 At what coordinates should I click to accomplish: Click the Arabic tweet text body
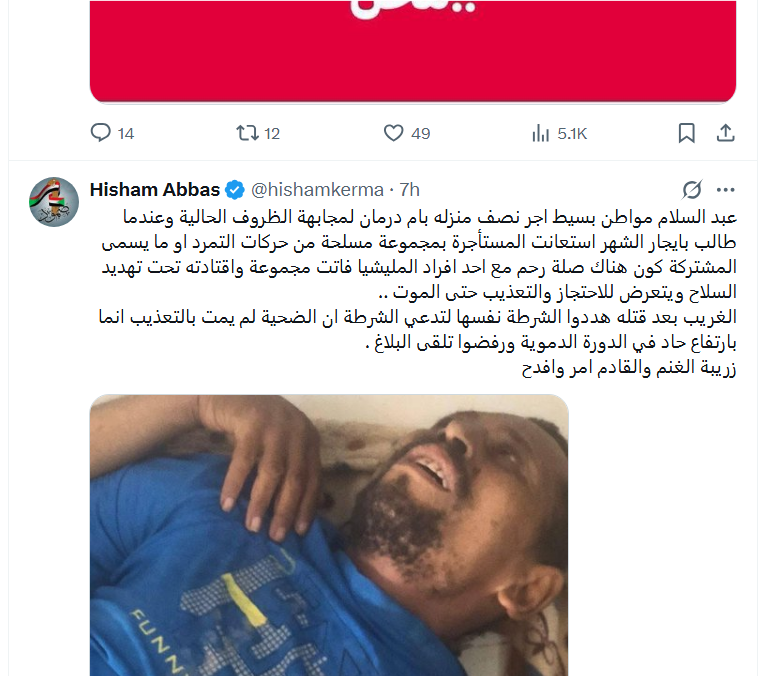pyautogui.click(x=417, y=292)
